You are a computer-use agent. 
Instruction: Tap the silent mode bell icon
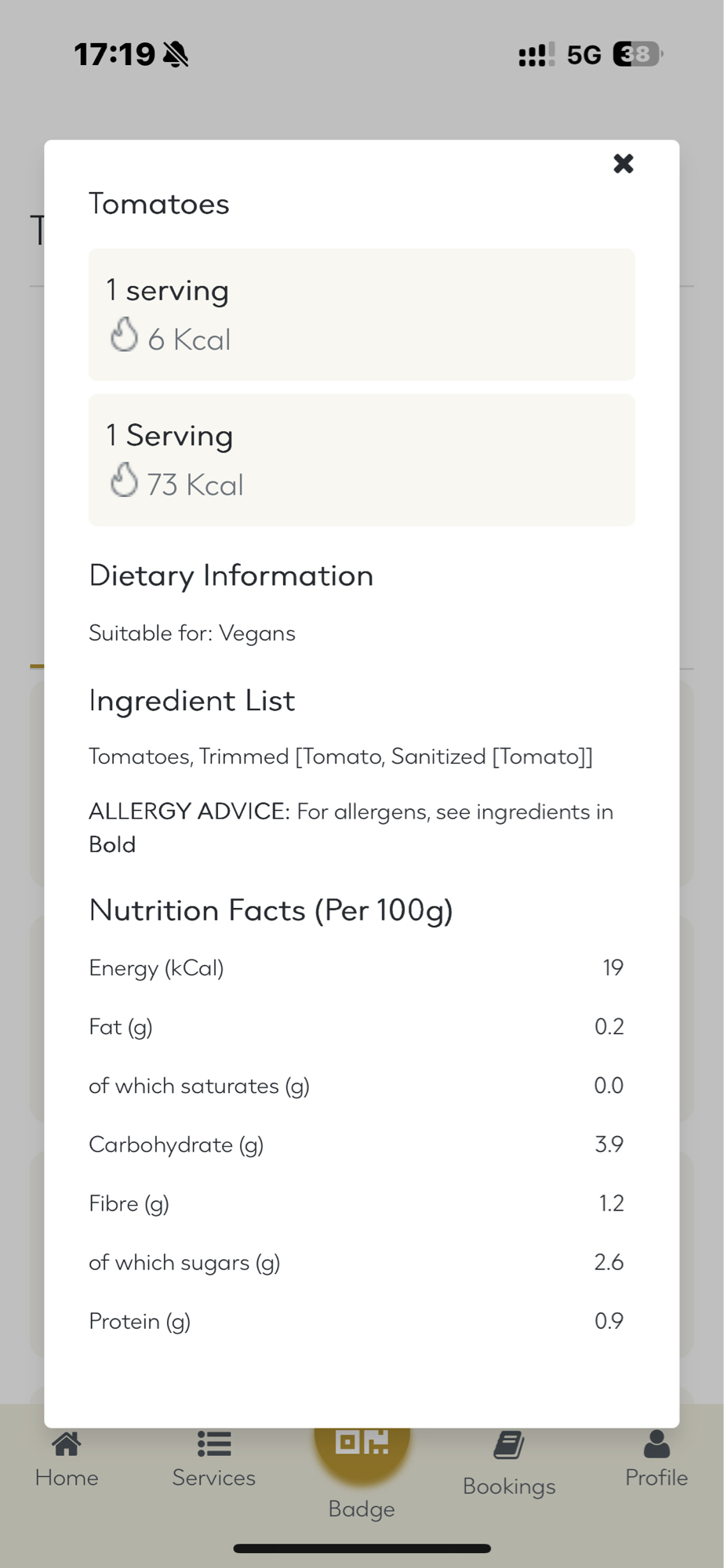176,55
